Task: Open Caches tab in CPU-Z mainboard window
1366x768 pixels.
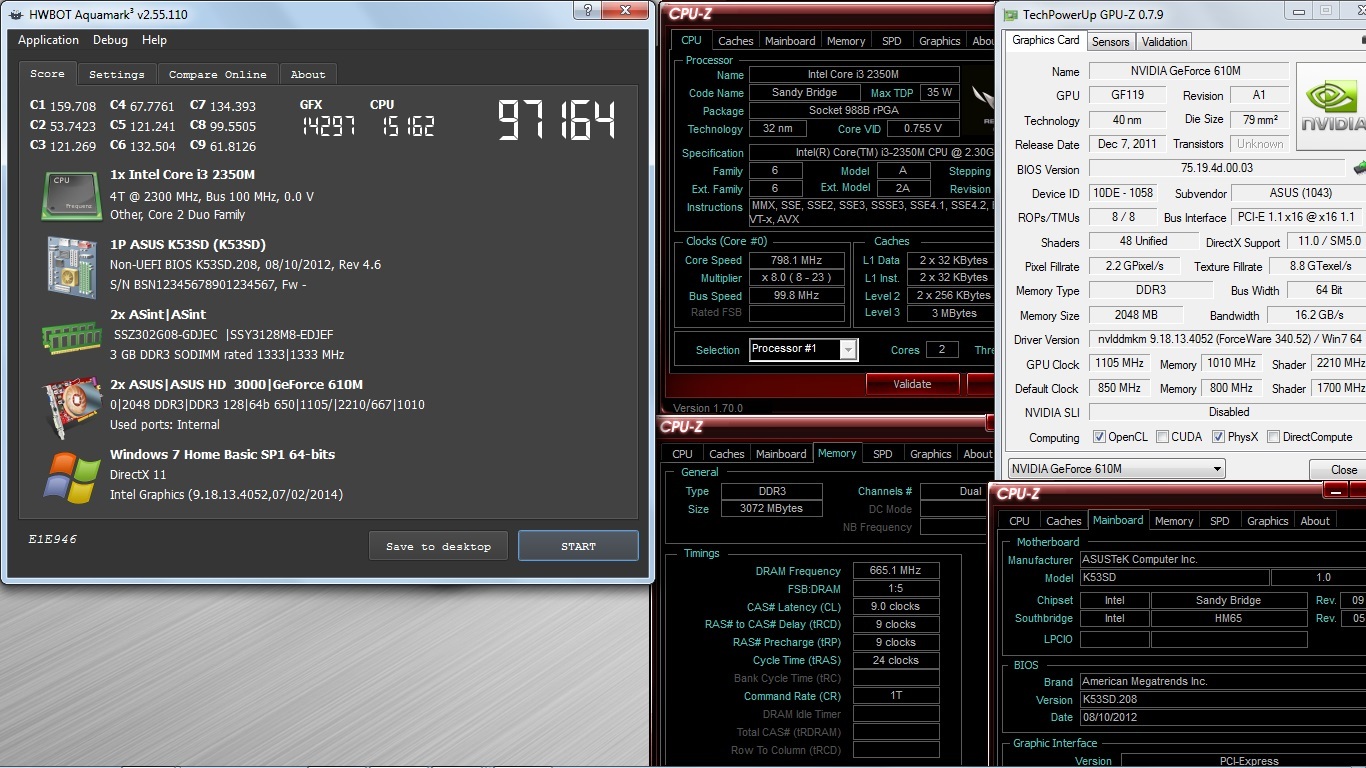Action: point(1063,521)
